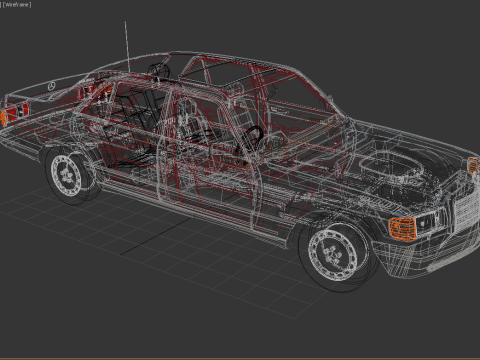Screen dimensions: 480x360
Task: Select the steering wheel inside the cabin
Action: click(253, 138)
